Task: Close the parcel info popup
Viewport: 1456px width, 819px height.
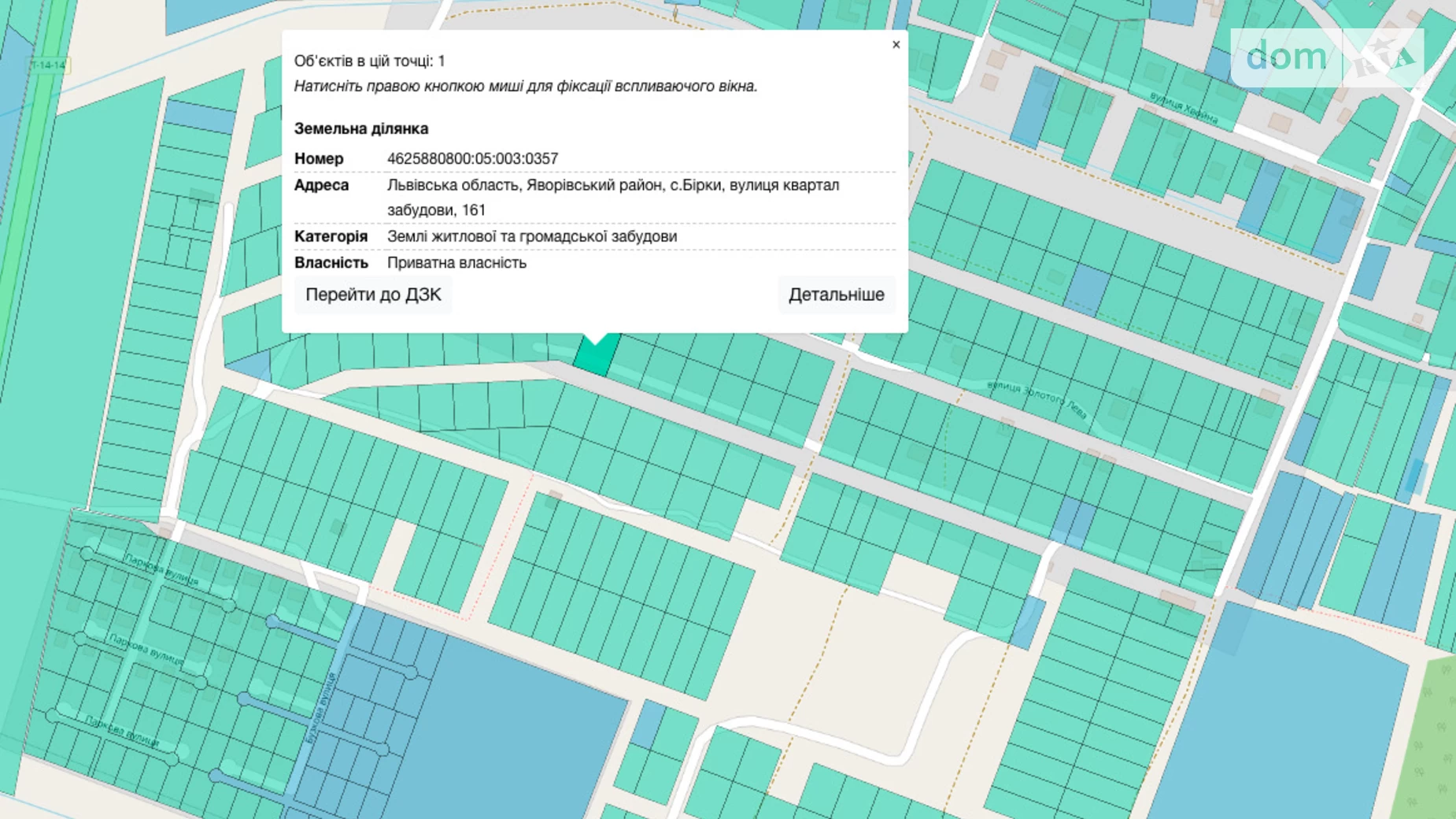Action: coord(896,45)
